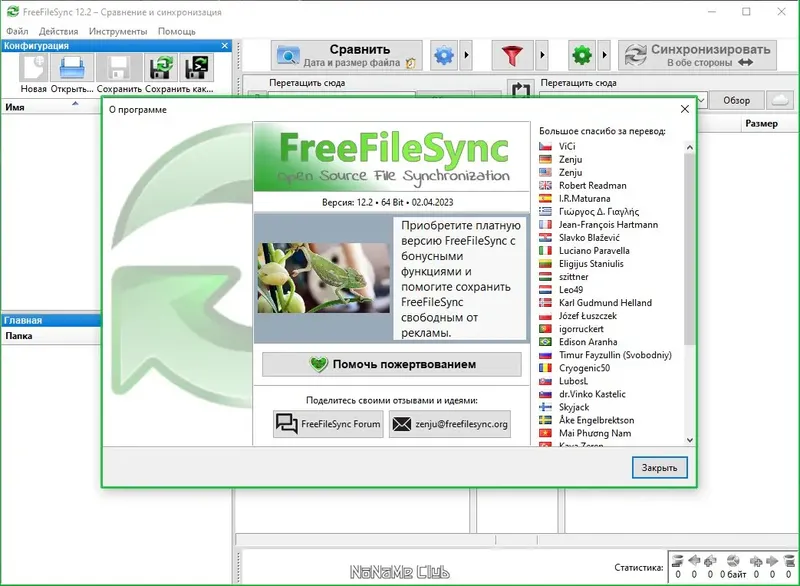
Task: Click the chameleon promotional image
Action: (323, 278)
